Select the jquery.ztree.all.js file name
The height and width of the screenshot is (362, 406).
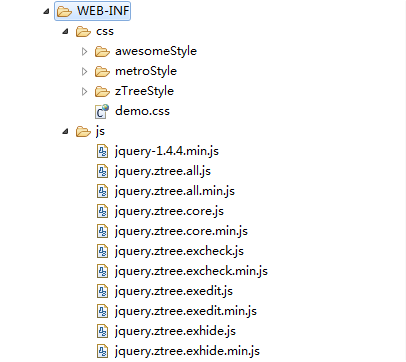coord(163,171)
